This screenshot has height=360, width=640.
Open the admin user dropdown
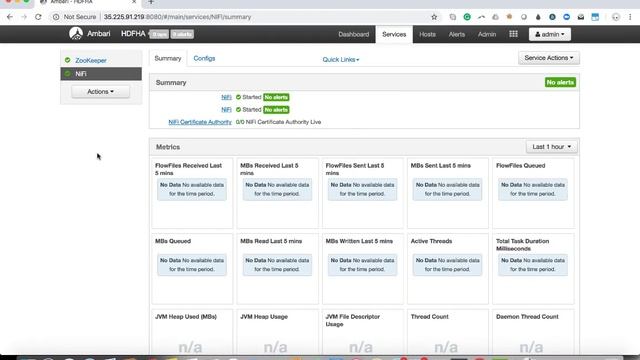[550, 34]
